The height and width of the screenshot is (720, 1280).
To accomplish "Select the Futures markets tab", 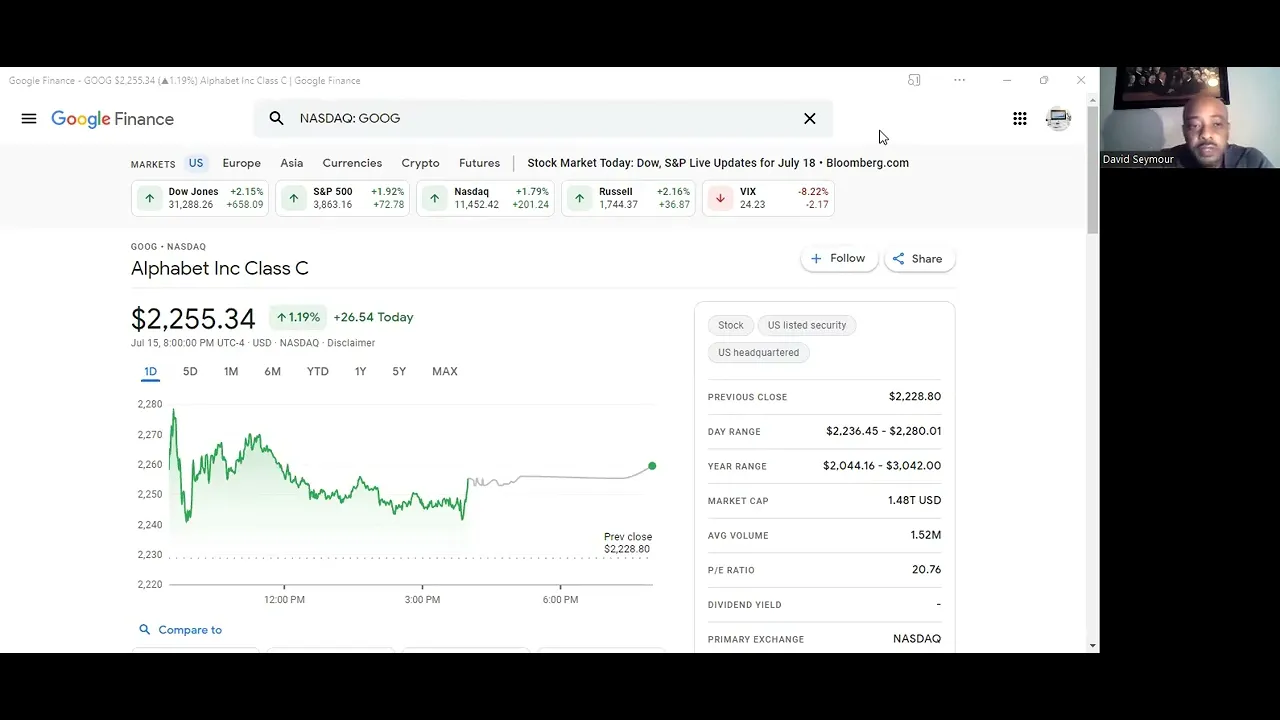I will tap(479, 163).
